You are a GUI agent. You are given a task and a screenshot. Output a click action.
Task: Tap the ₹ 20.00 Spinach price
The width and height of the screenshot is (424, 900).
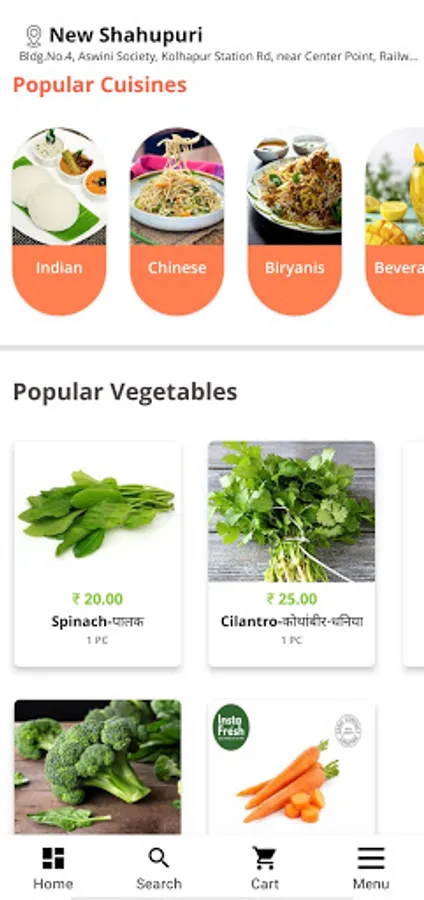coord(98,599)
